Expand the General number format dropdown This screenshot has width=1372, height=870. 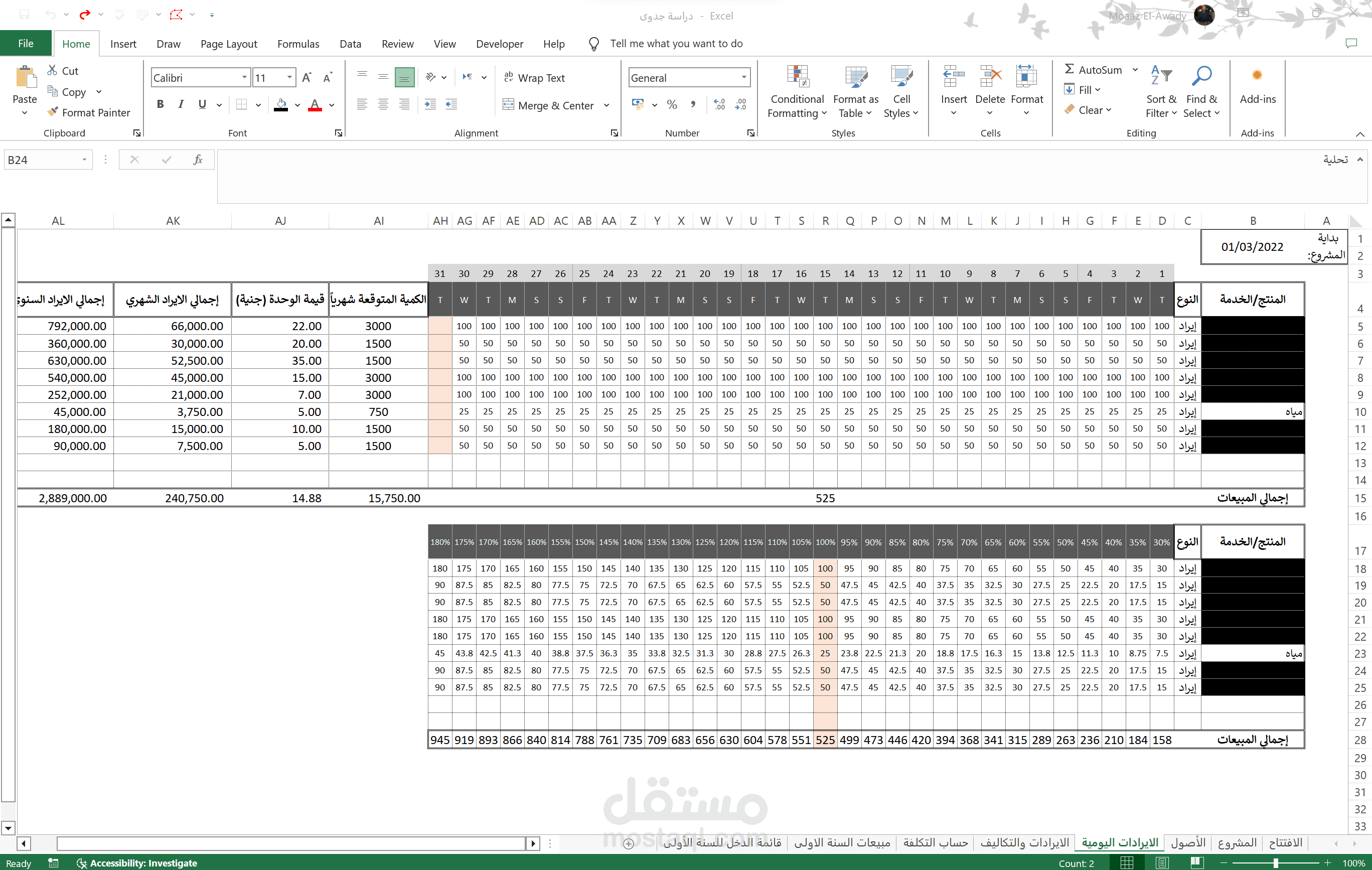743,77
